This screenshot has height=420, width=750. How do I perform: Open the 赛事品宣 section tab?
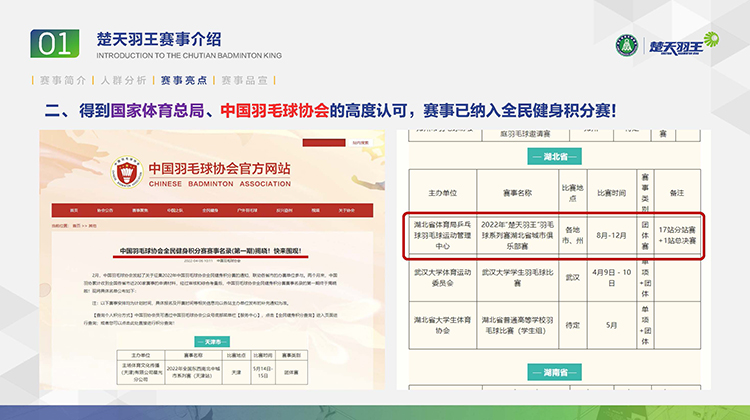click(x=244, y=80)
